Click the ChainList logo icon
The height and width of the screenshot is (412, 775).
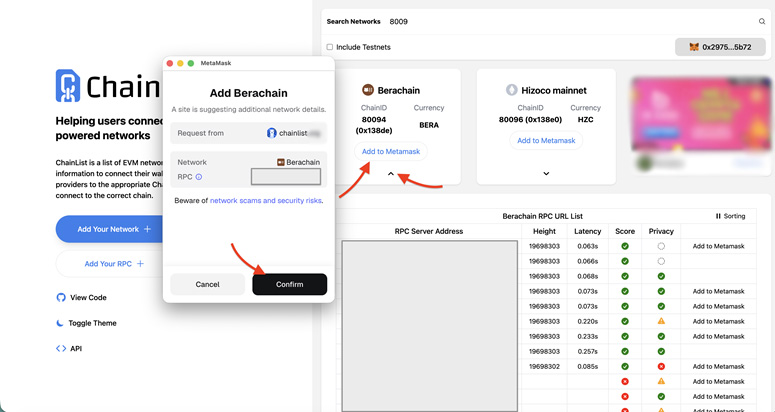[x=67, y=86]
